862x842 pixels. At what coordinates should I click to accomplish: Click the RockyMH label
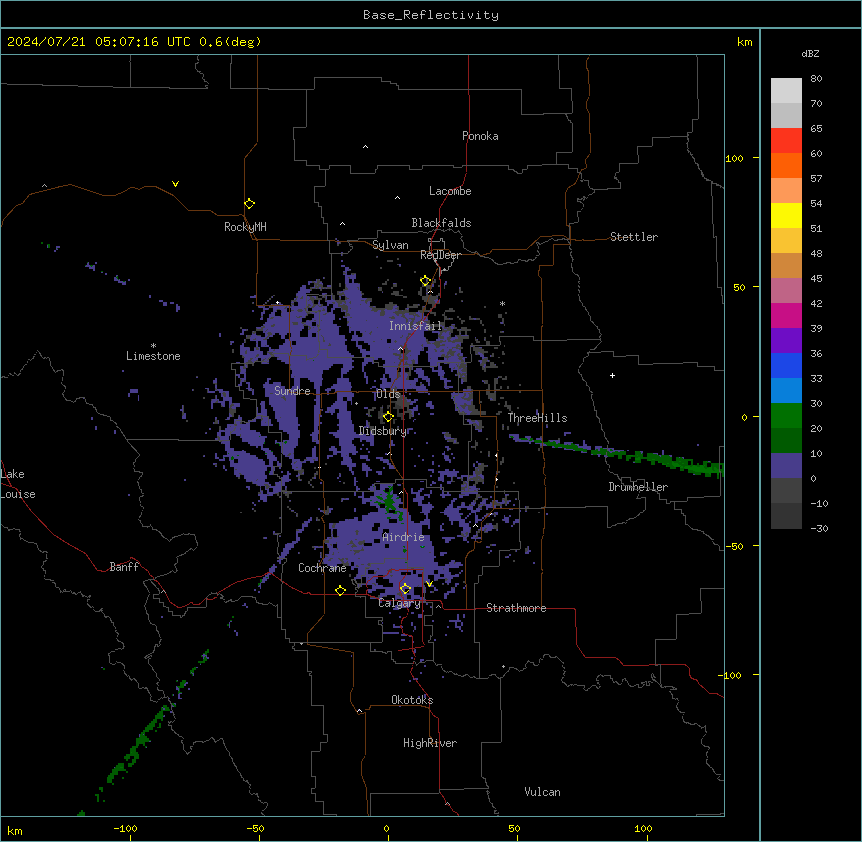245,227
